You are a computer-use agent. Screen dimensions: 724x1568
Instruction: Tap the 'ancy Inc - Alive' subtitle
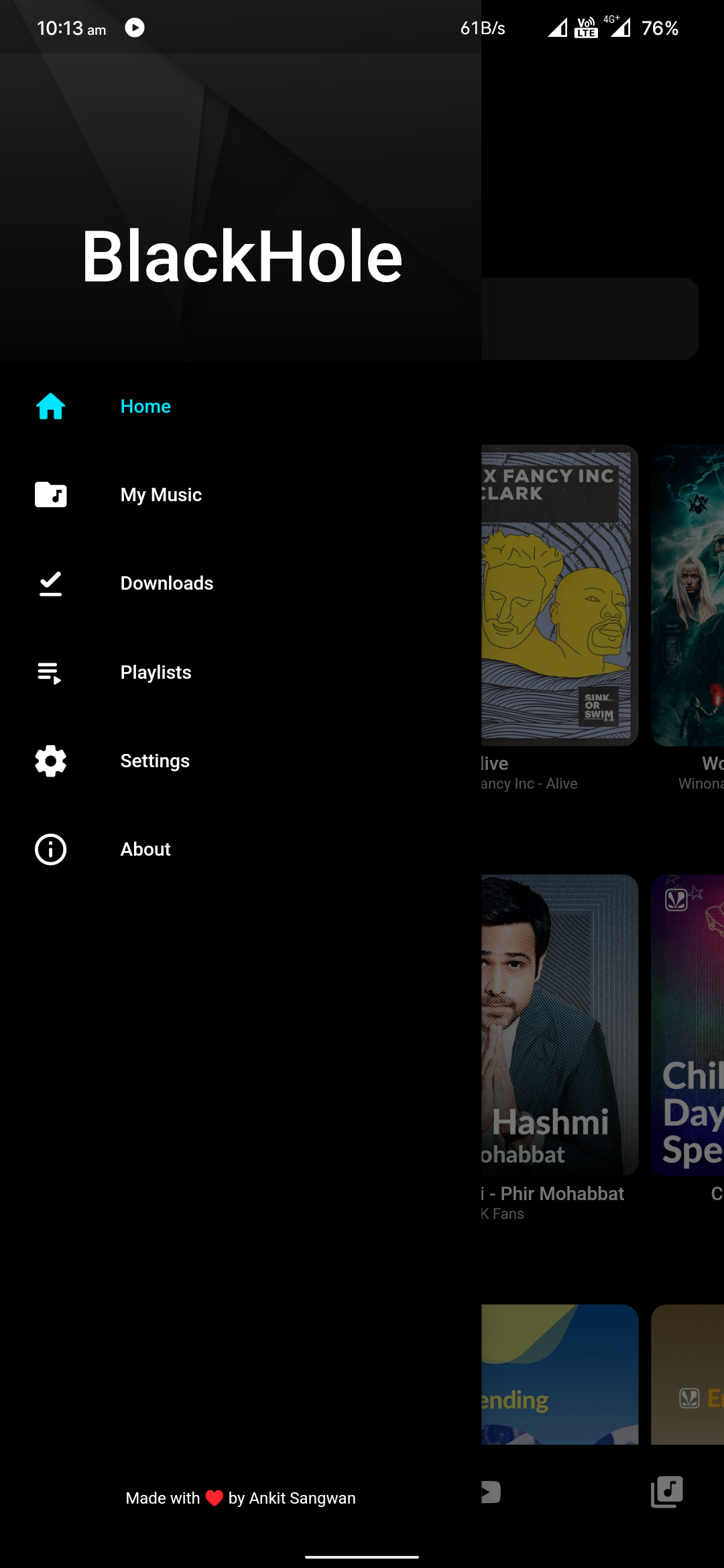tap(529, 783)
